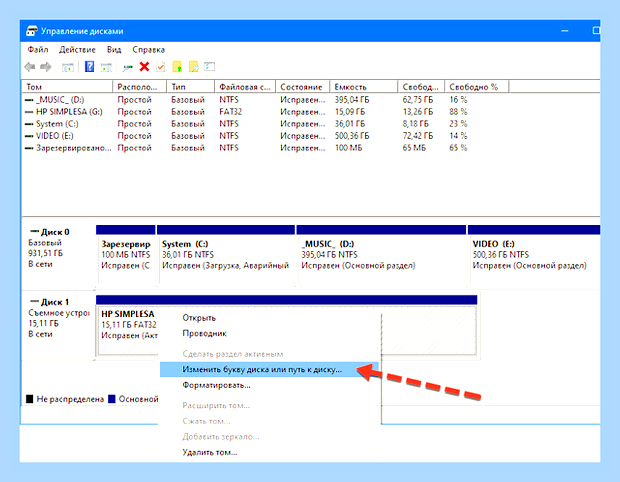
Task: Select _MUSIC_ (D:) partition block on Disk 0
Action: pos(381,255)
